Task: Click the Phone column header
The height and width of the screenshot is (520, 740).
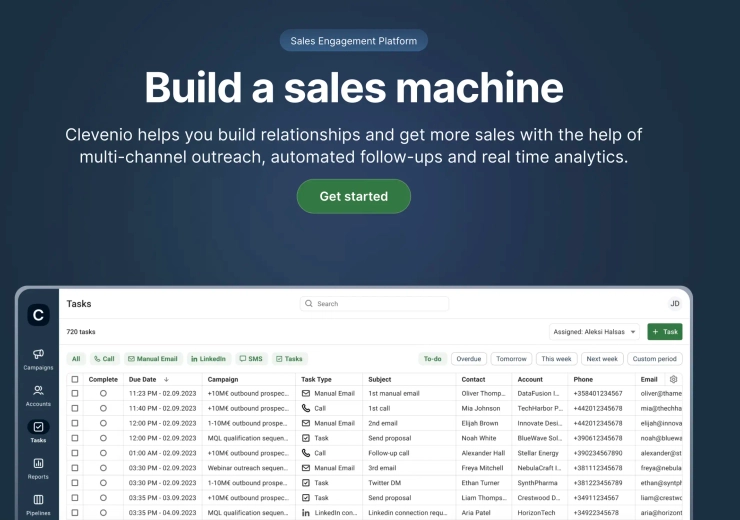Action: point(583,379)
